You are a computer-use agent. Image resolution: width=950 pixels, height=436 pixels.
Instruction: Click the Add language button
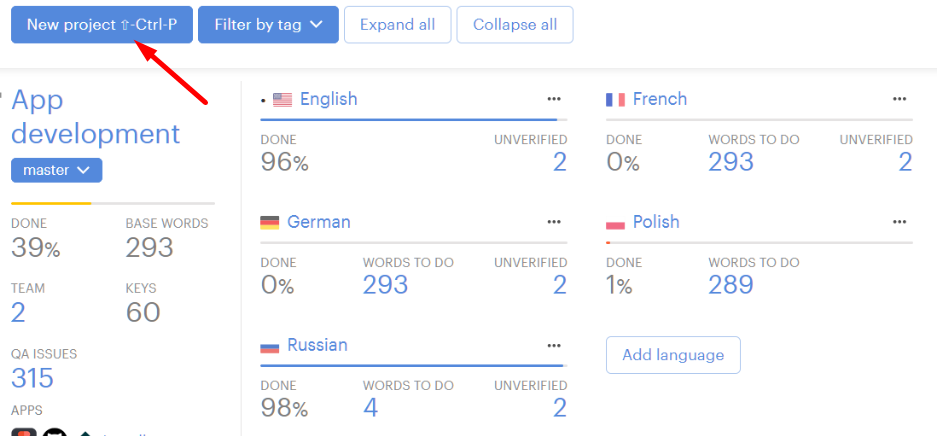click(x=673, y=355)
